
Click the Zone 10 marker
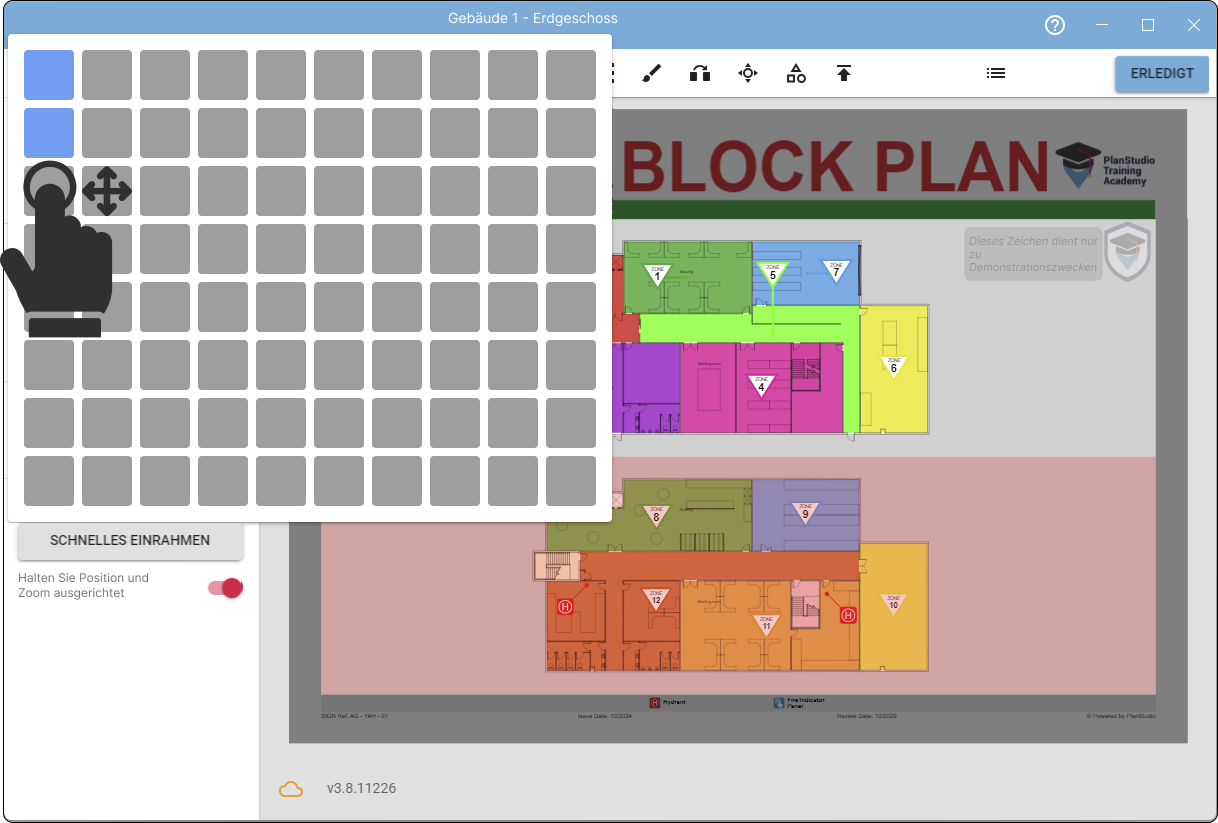894,603
